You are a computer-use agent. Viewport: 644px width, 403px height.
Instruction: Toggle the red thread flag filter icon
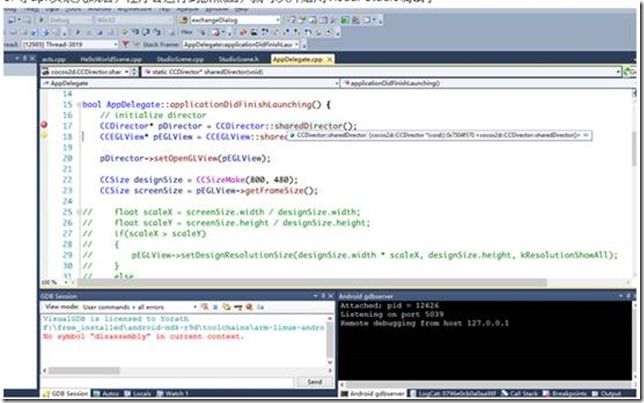pos(126,44)
